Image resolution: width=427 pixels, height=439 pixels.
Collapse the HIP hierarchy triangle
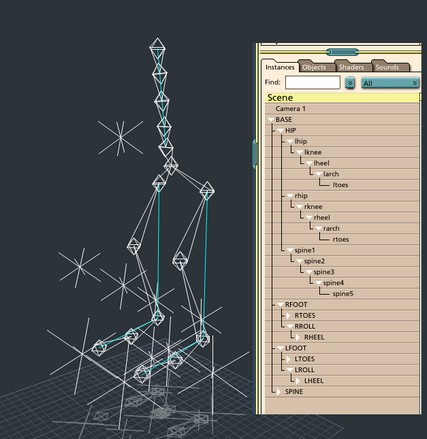[x=280, y=131]
